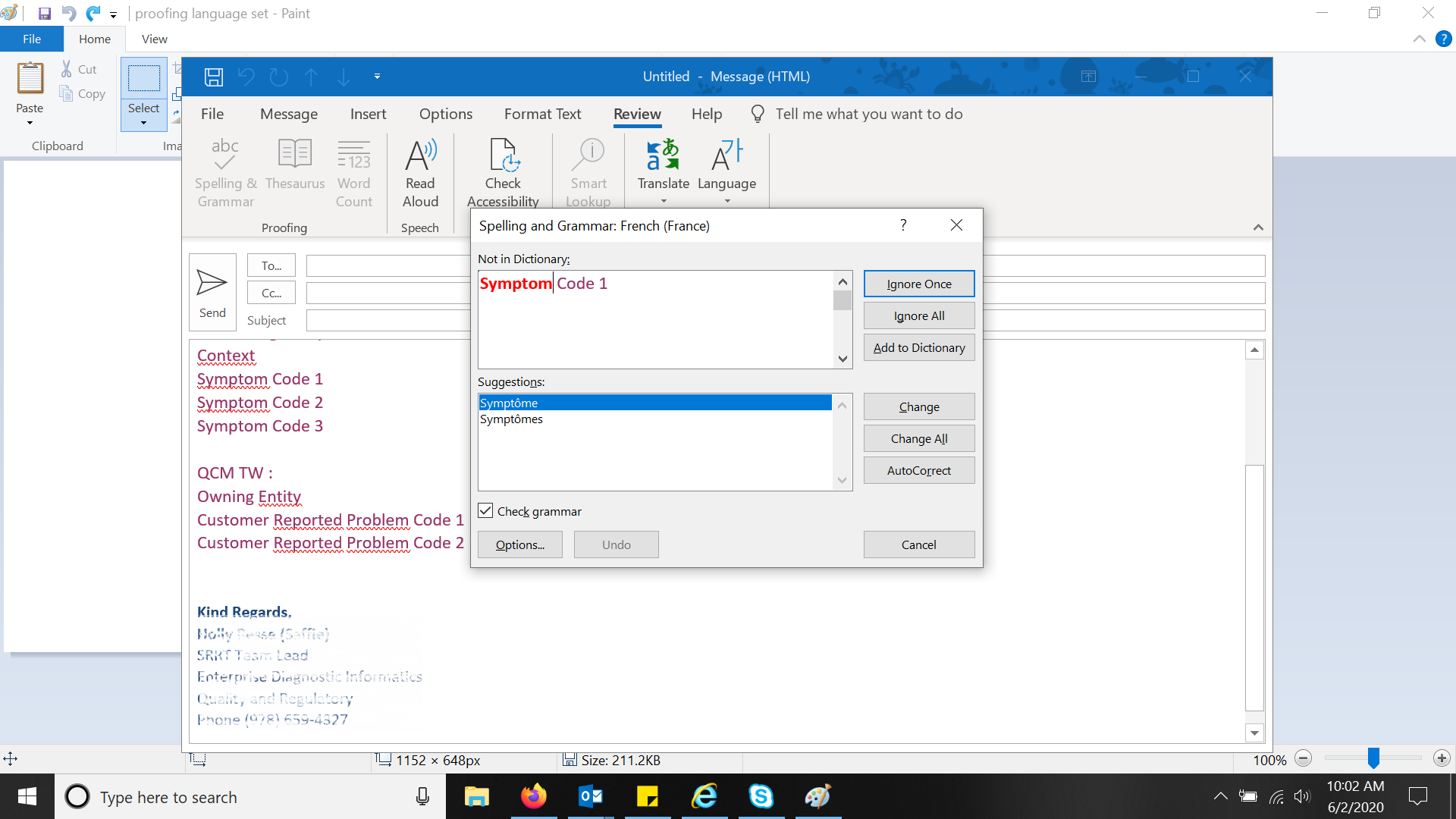Click the Read Aloud icon
1456x819 pixels.
point(420,156)
